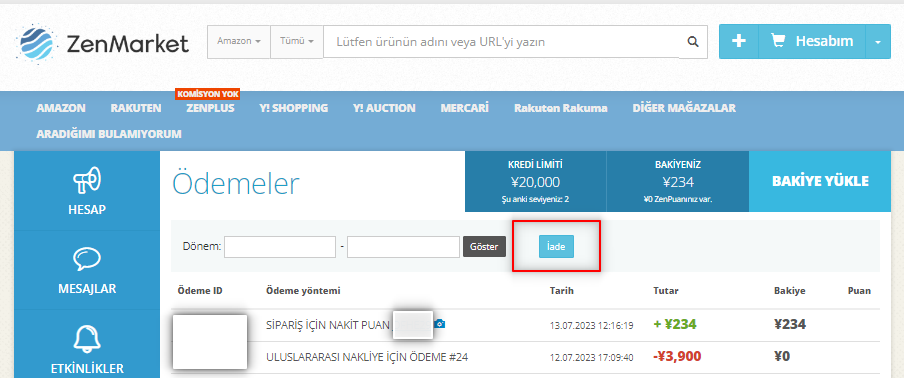
Task: Click the Hesabım button
Action: (x=812, y=41)
